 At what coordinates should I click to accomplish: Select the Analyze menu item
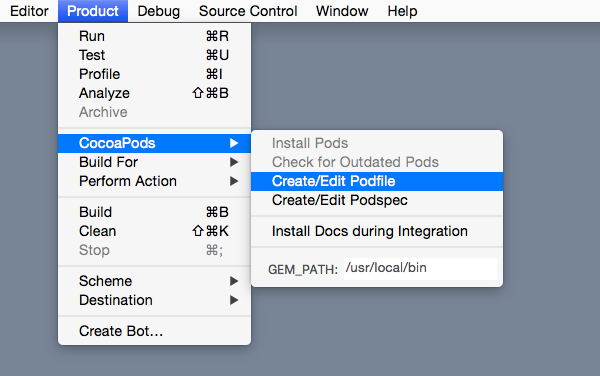coord(155,93)
